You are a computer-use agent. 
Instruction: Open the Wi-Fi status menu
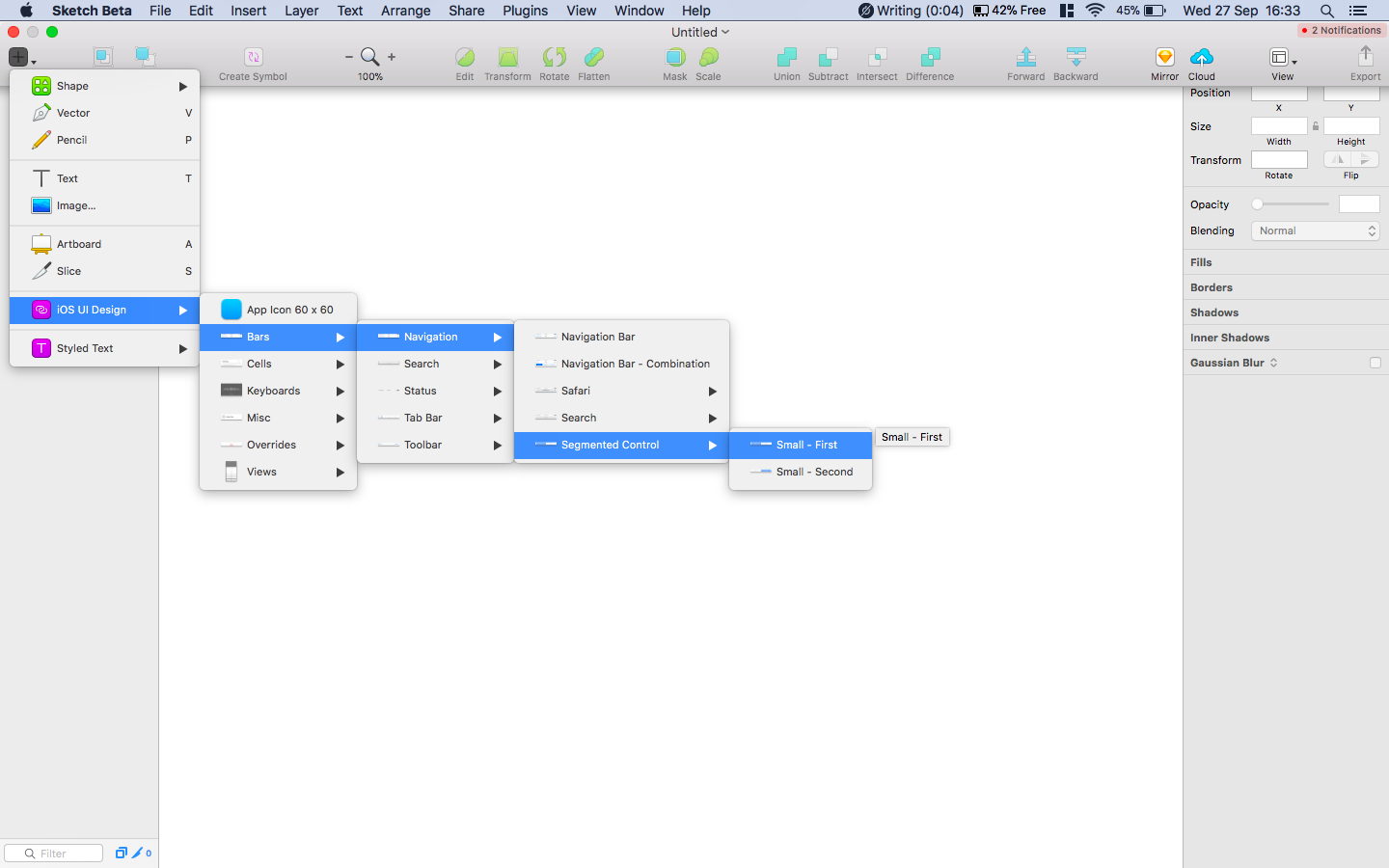tap(1095, 11)
